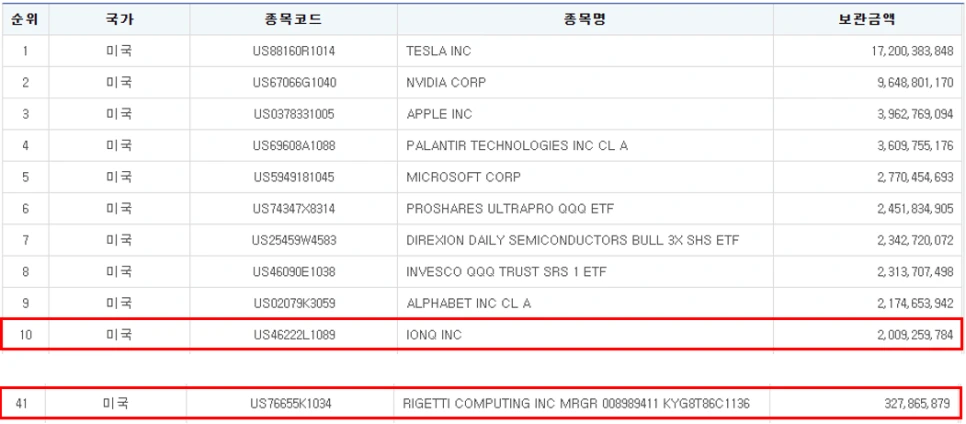Click 미국 in the IONQ INC row

pos(119,335)
